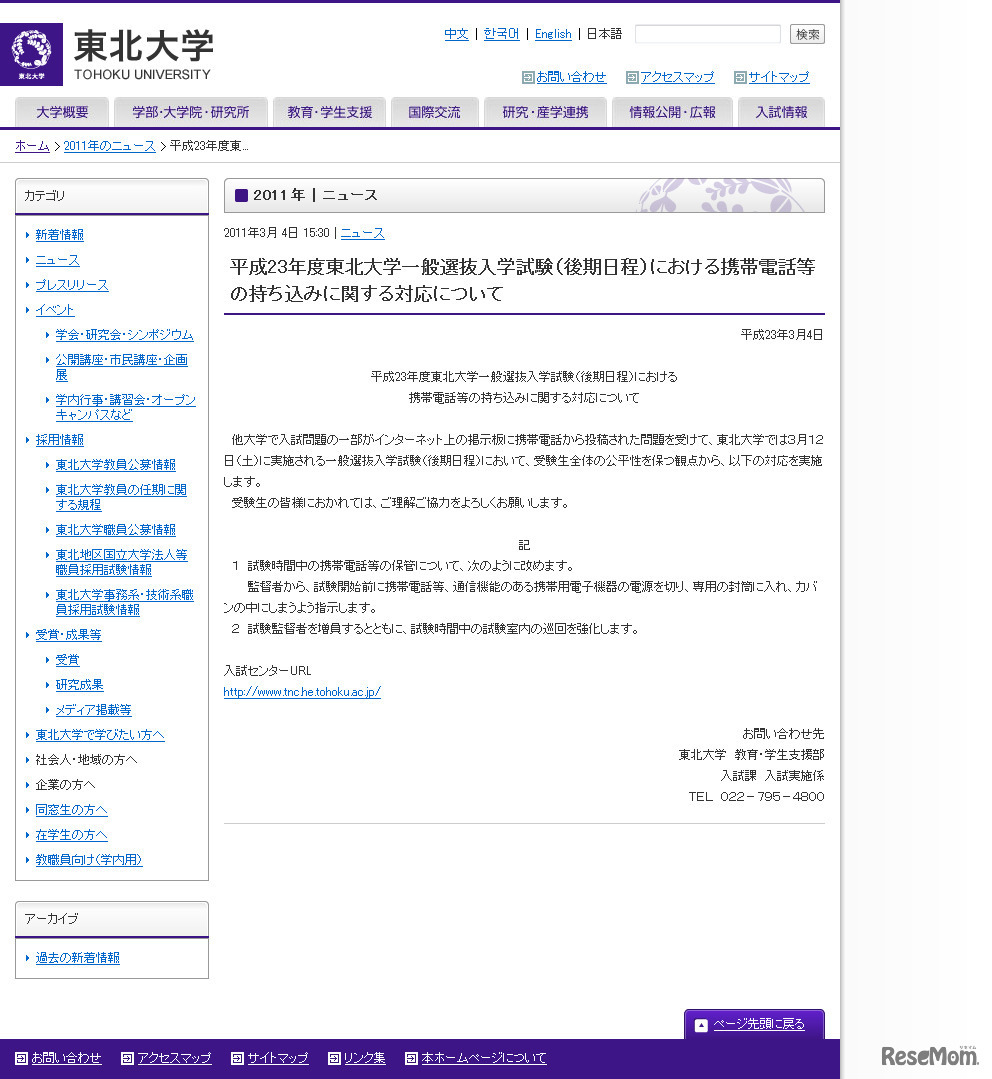Viewport: 992px width, 1079px height.
Task: Open 受賞・成果等 in sidebar
Action: (x=68, y=635)
